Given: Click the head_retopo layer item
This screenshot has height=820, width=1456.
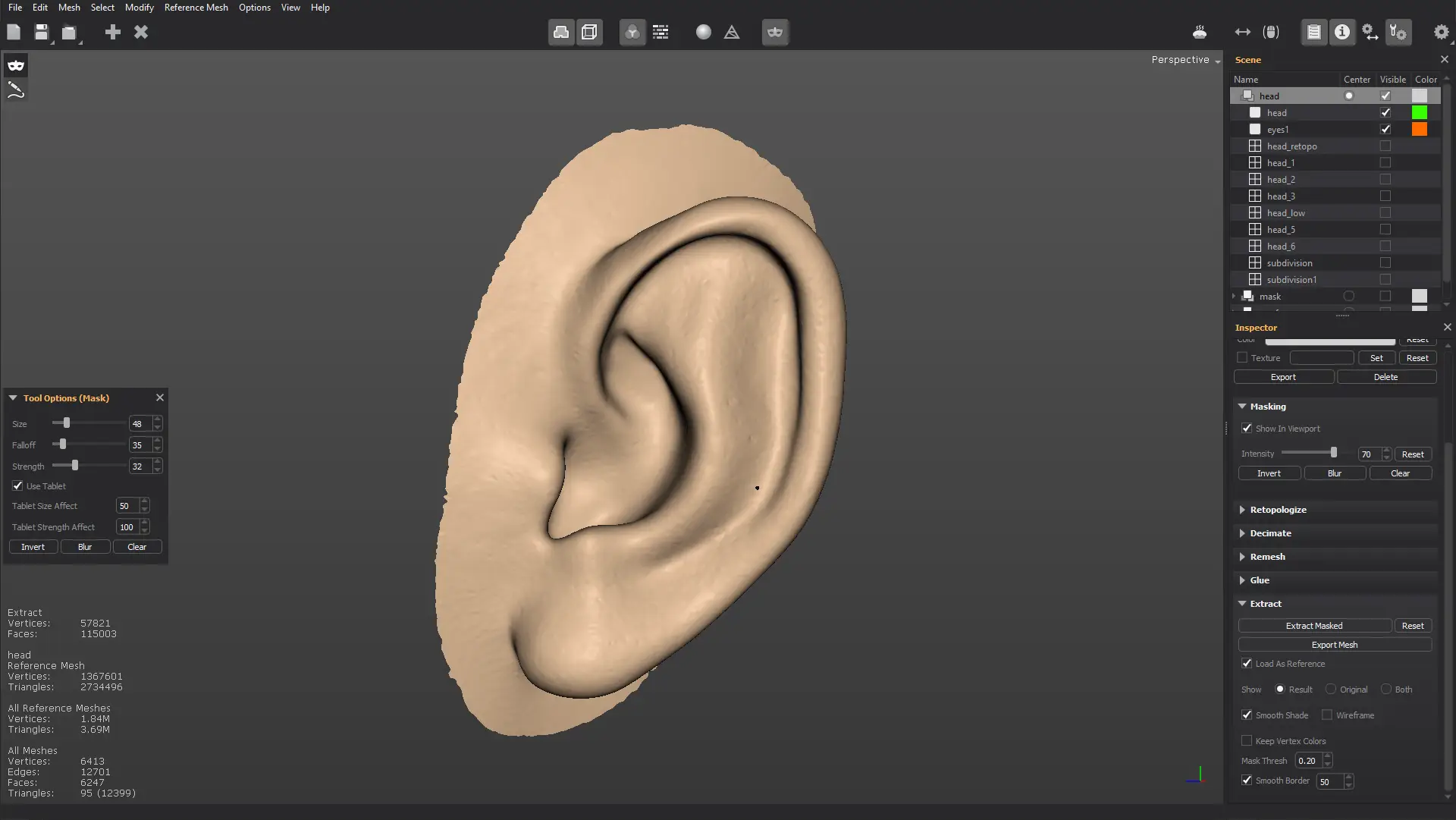Looking at the screenshot, I should (1291, 146).
